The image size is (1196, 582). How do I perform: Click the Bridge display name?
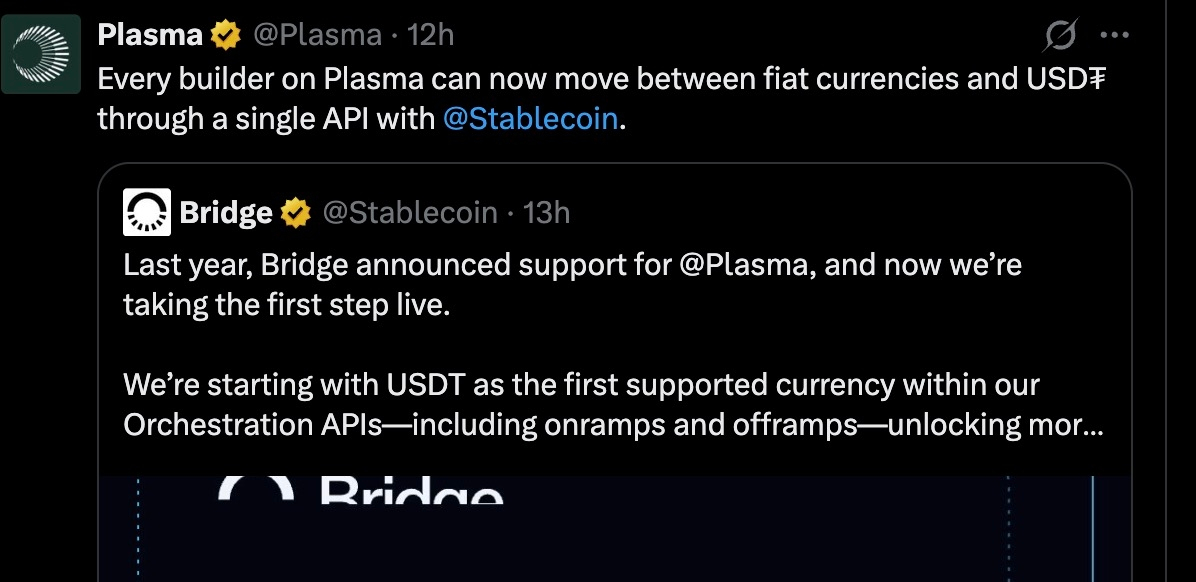[x=226, y=213]
